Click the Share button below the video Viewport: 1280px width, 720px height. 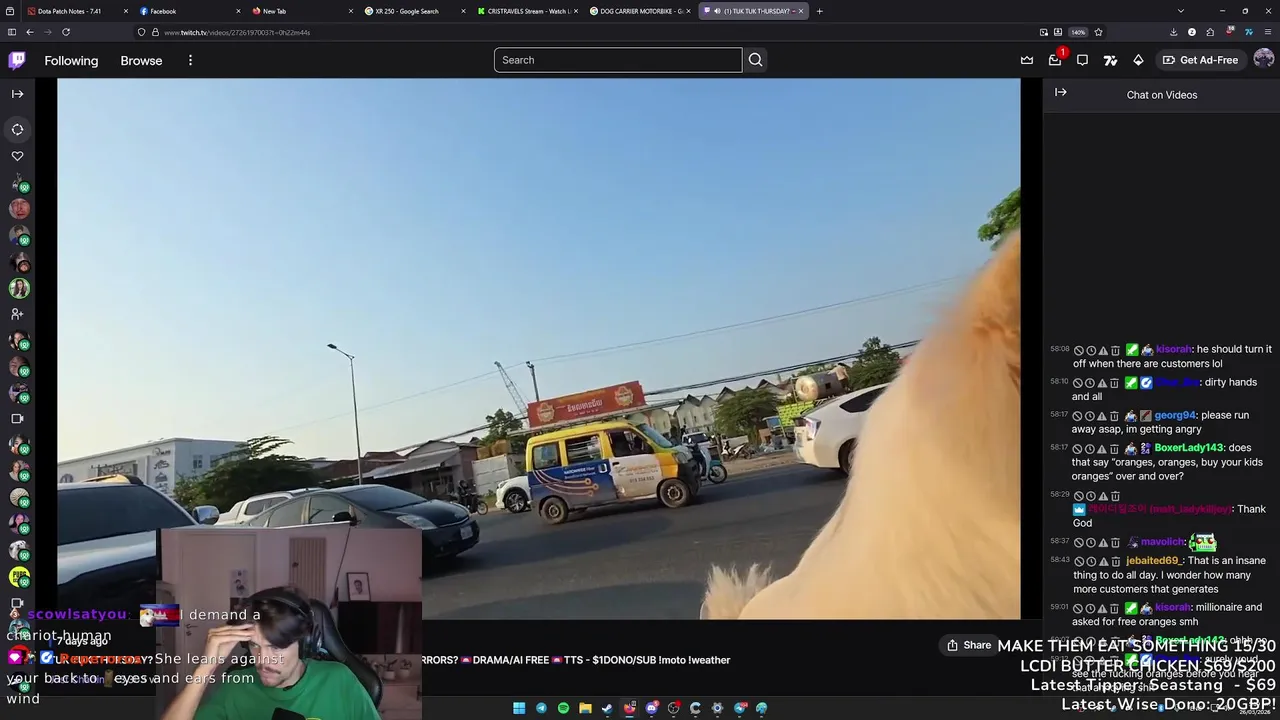pos(969,645)
